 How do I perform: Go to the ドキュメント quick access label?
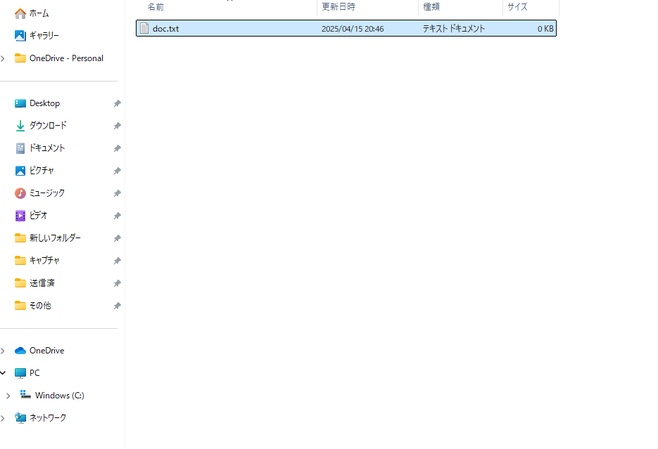[x=47, y=148]
